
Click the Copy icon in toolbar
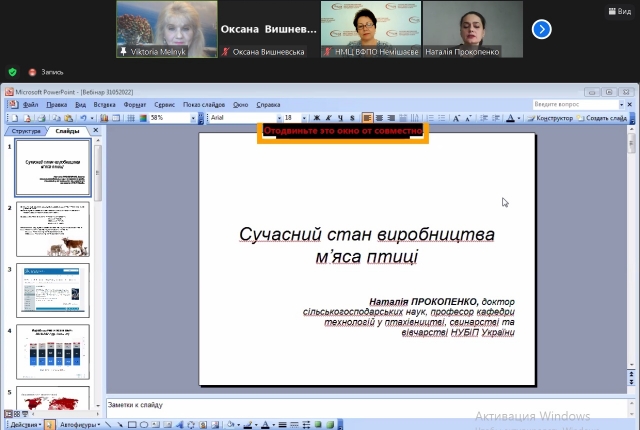tap(56, 118)
